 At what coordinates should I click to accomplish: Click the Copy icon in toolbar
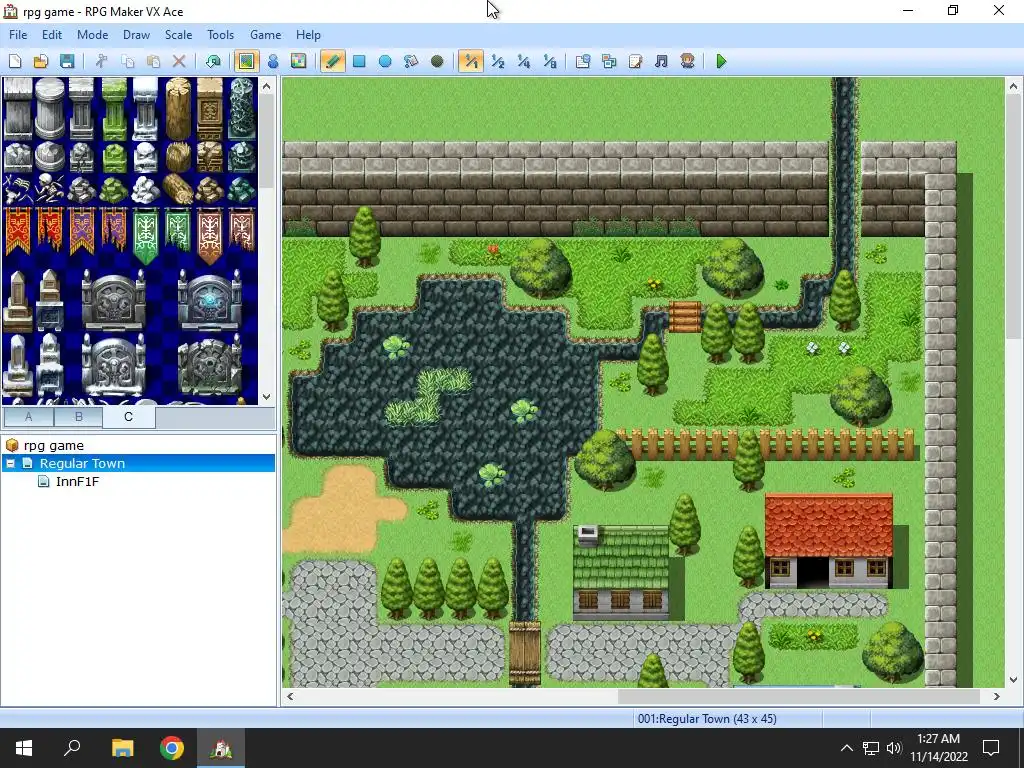[127, 61]
